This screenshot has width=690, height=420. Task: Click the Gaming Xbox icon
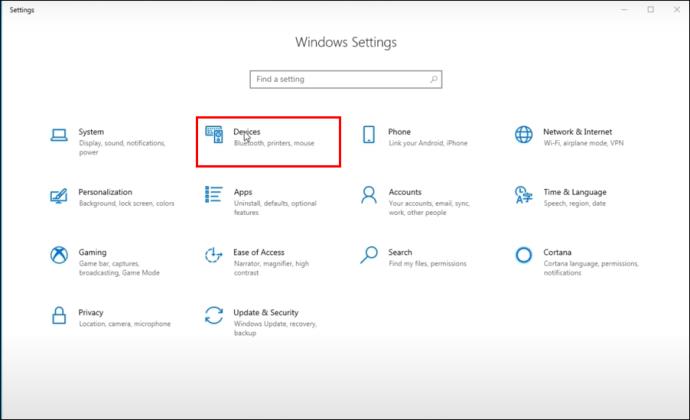click(x=59, y=255)
